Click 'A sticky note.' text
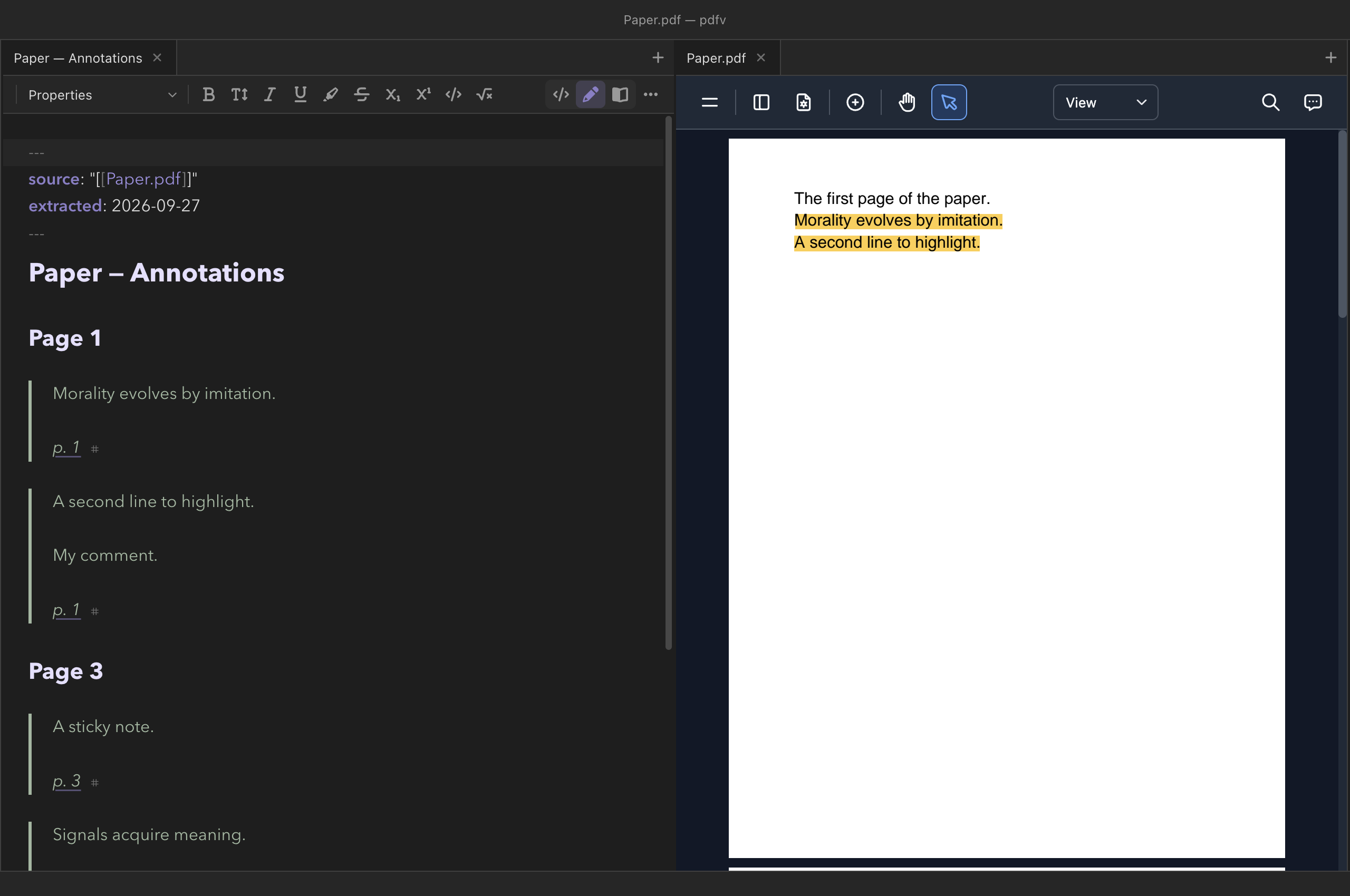The width and height of the screenshot is (1350, 896). coord(103,726)
